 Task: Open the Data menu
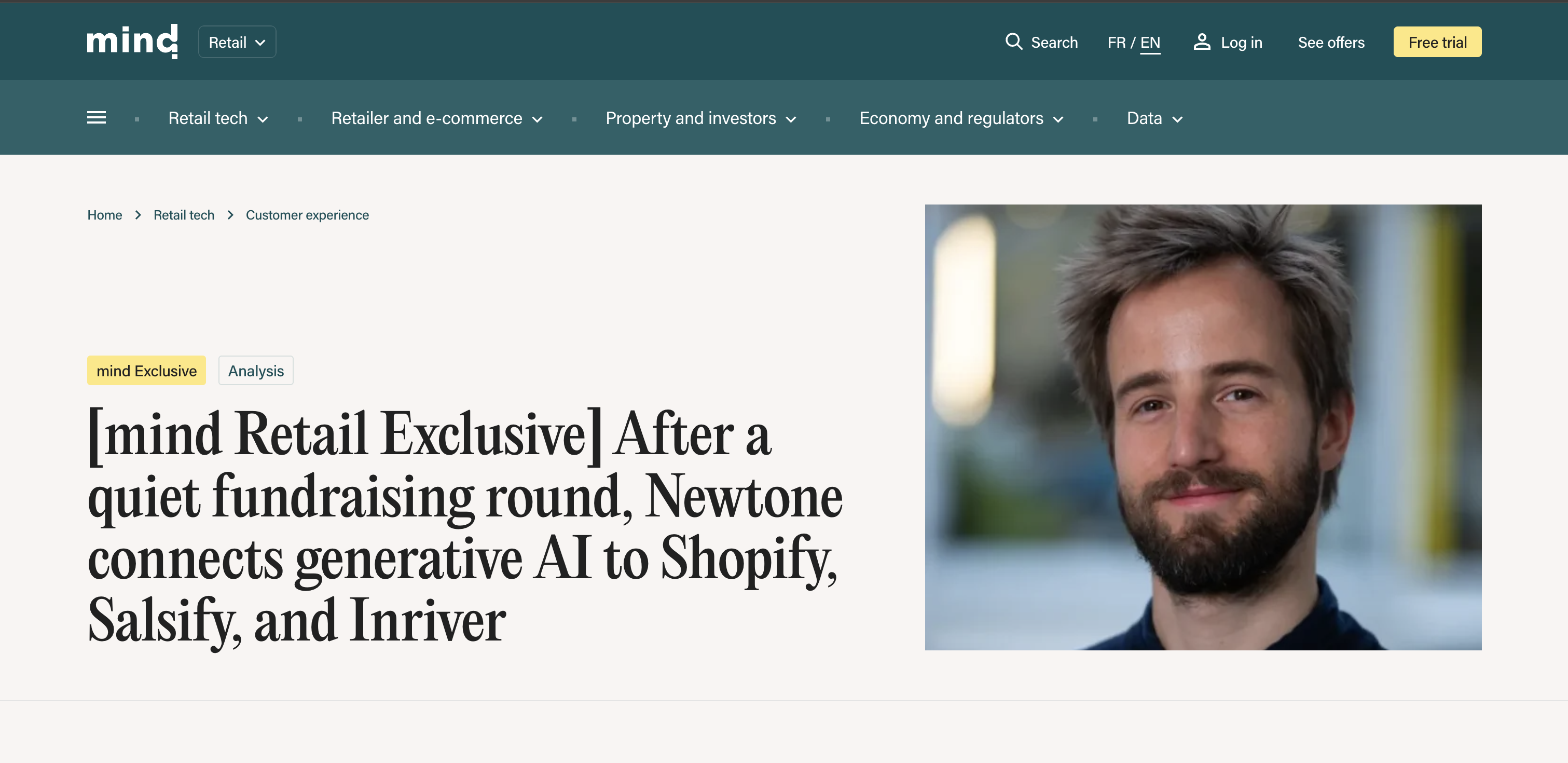click(1154, 118)
